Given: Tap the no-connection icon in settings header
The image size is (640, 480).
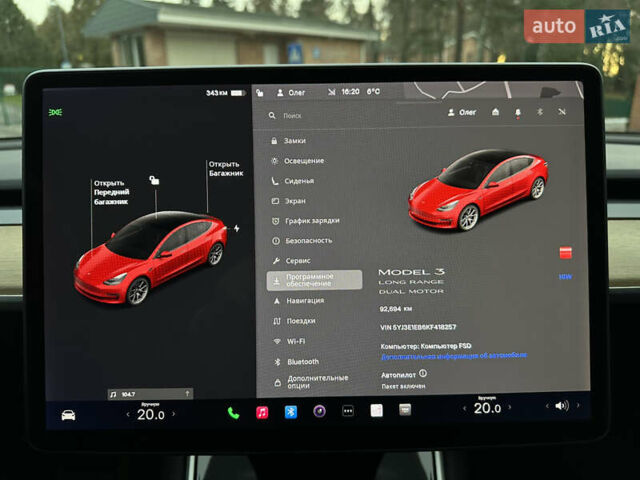Looking at the screenshot, I should [x=562, y=111].
